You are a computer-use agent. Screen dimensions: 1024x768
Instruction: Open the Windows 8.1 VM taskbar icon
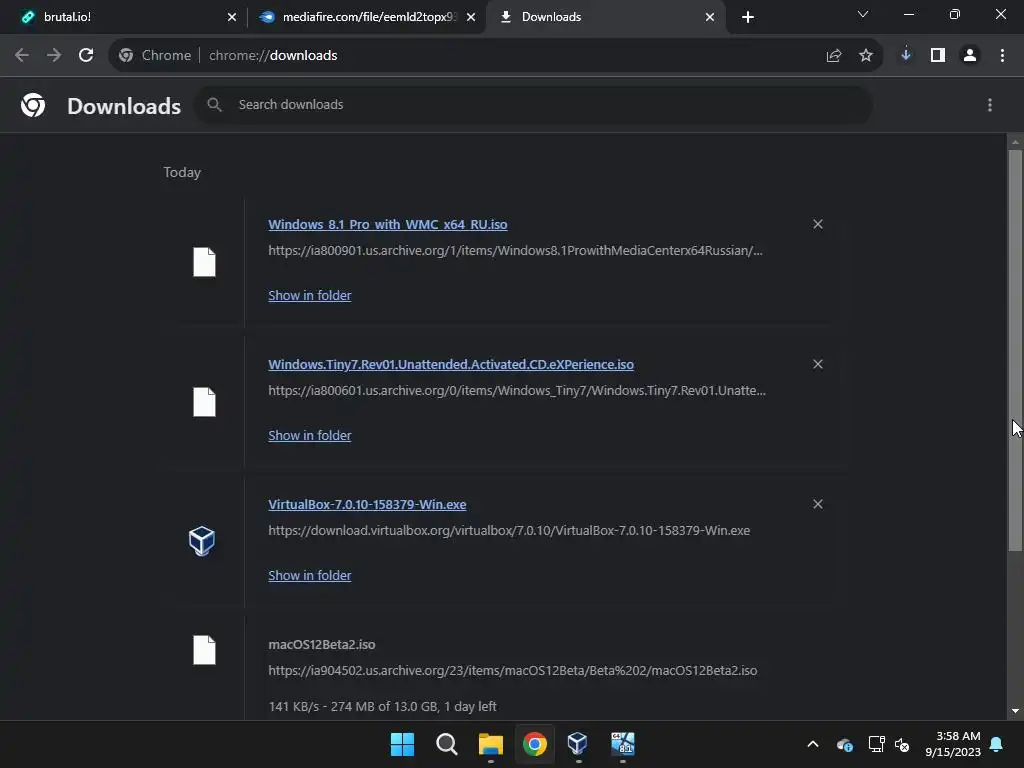(x=622, y=744)
